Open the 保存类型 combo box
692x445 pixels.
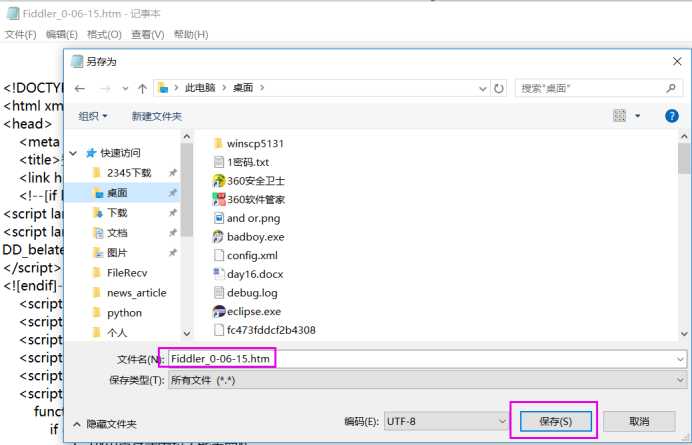[x=427, y=380]
